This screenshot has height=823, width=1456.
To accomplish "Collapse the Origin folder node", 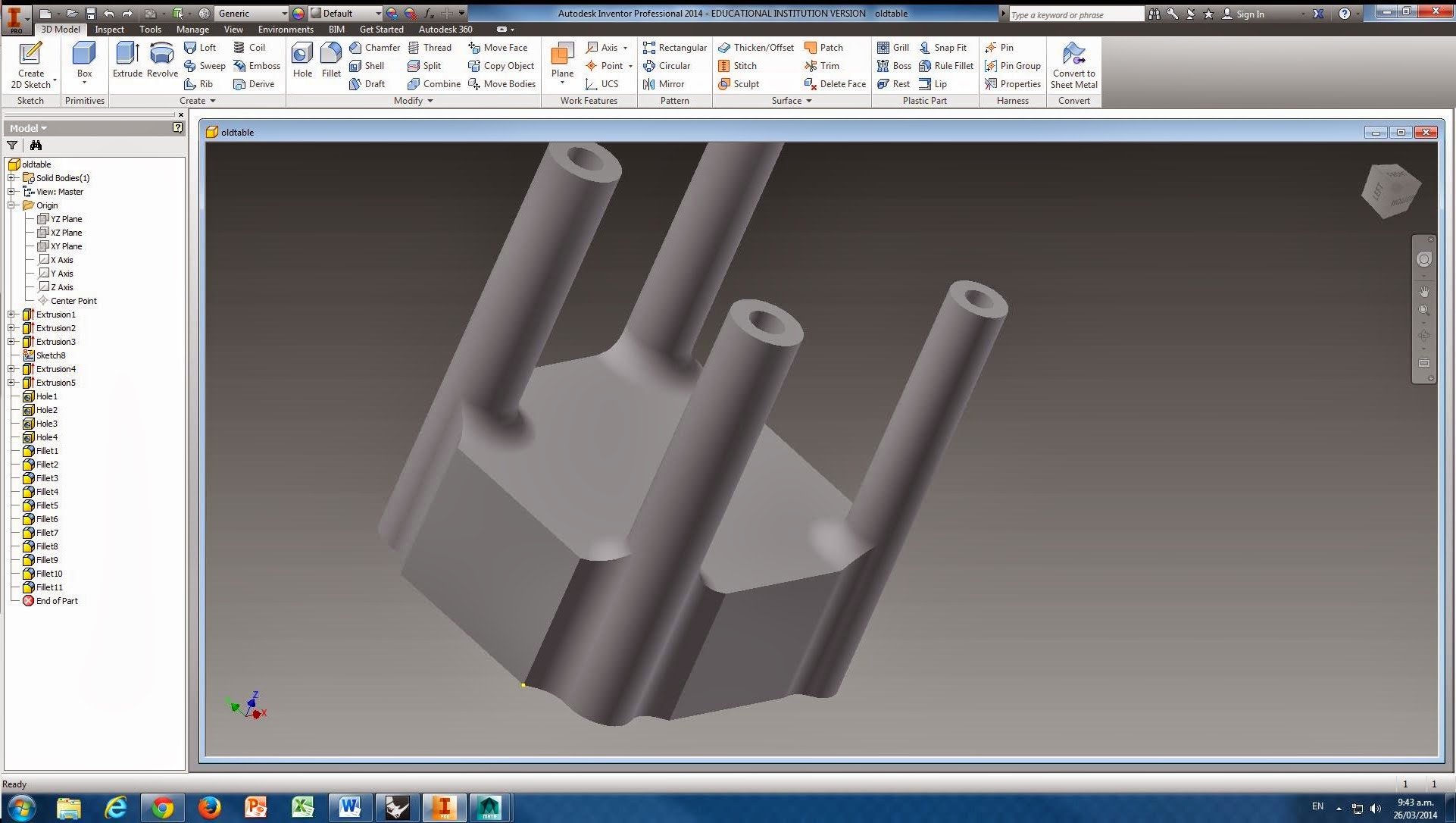I will [x=11, y=205].
